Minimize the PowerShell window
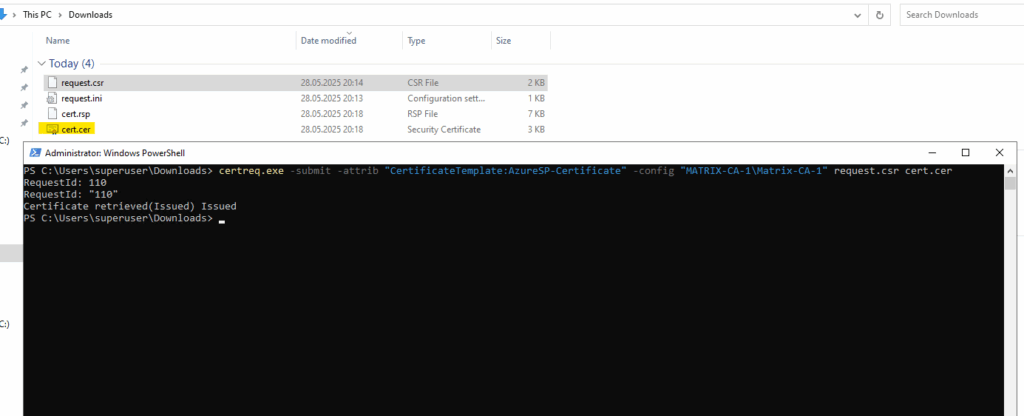Viewport: 1024px width, 416px height. coord(931,153)
